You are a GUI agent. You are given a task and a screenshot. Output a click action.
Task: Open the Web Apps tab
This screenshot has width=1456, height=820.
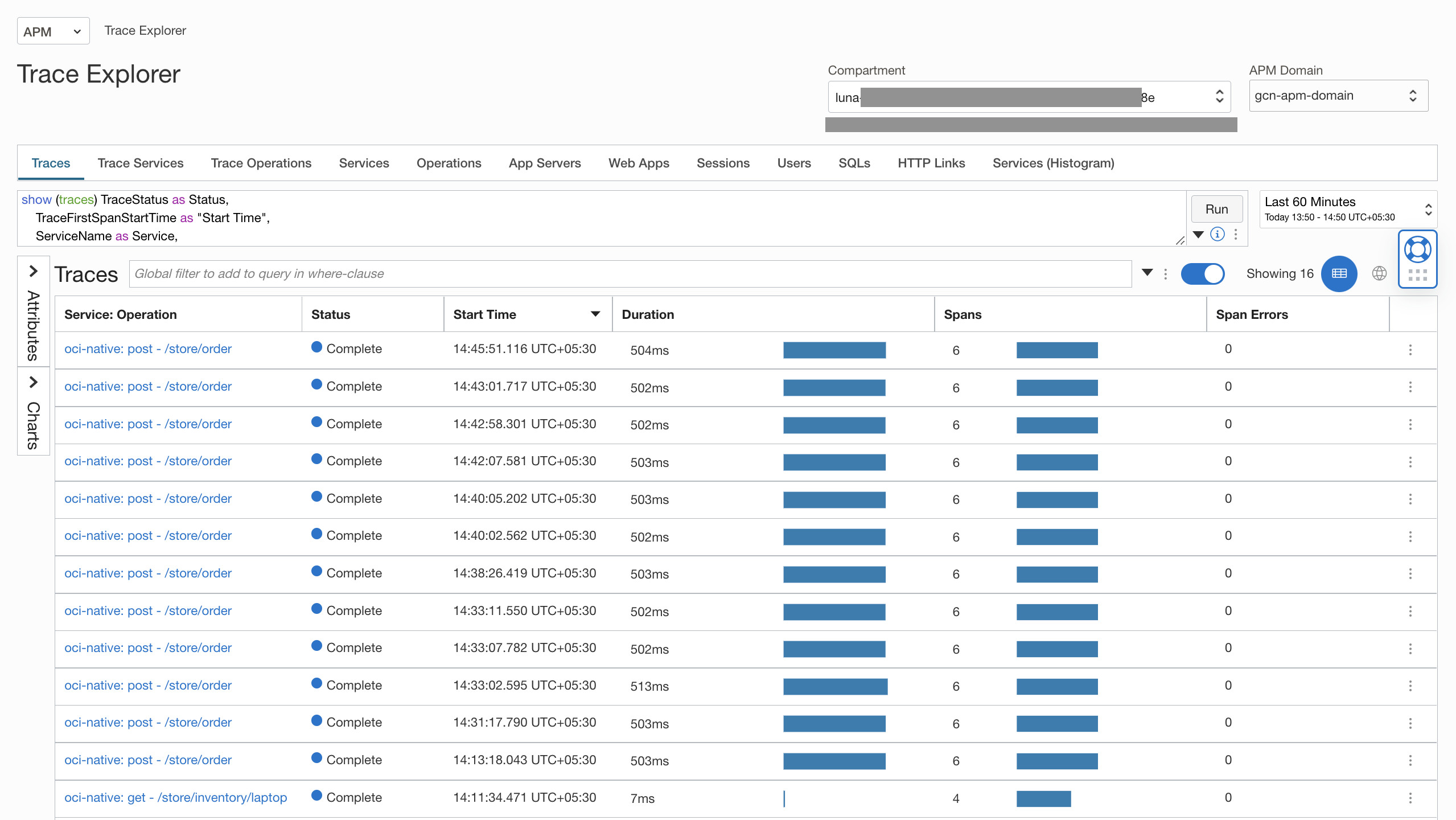[x=639, y=163]
